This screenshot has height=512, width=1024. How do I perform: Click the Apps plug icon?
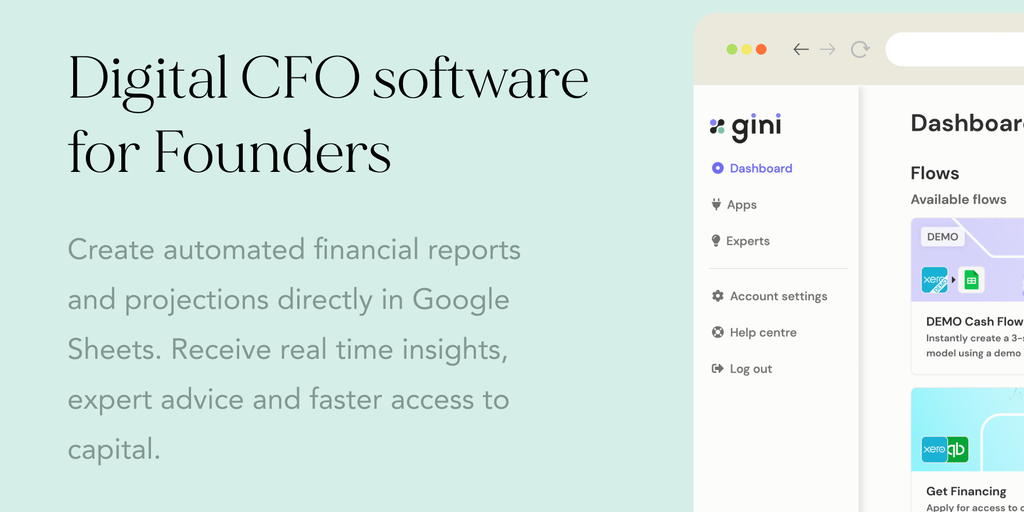coord(717,205)
